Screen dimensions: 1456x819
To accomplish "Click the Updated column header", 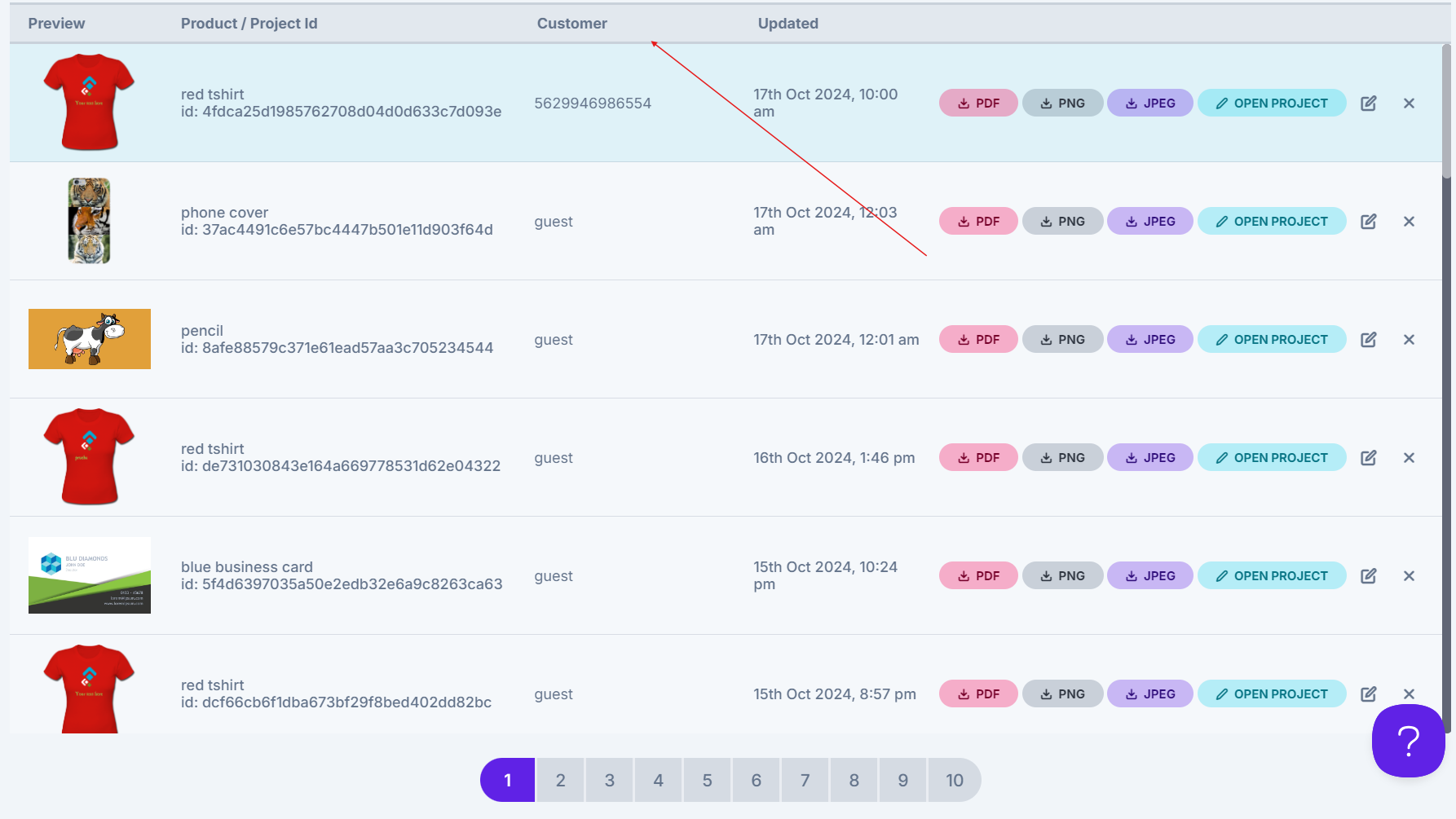I will 788,24.
